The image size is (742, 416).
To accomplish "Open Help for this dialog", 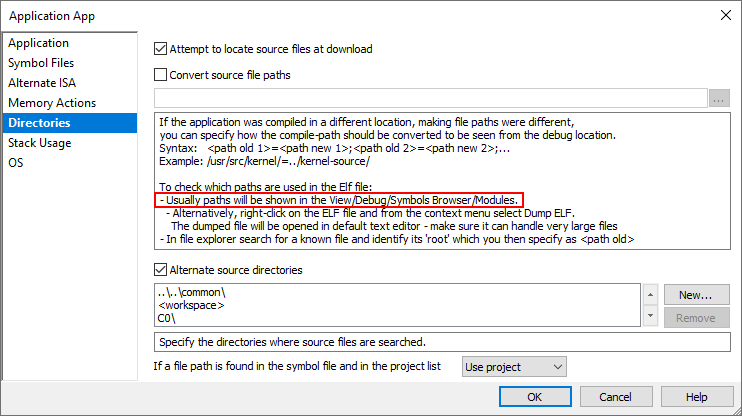I will (x=697, y=397).
